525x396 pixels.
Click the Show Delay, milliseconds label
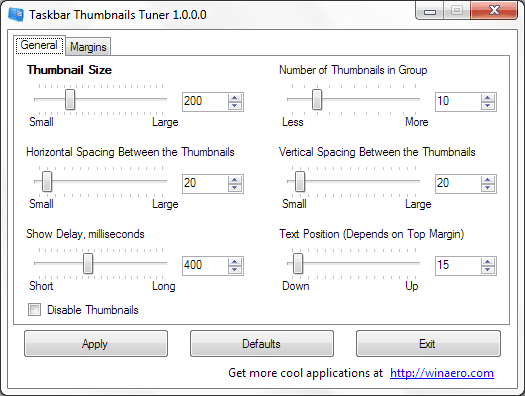pos(85,234)
